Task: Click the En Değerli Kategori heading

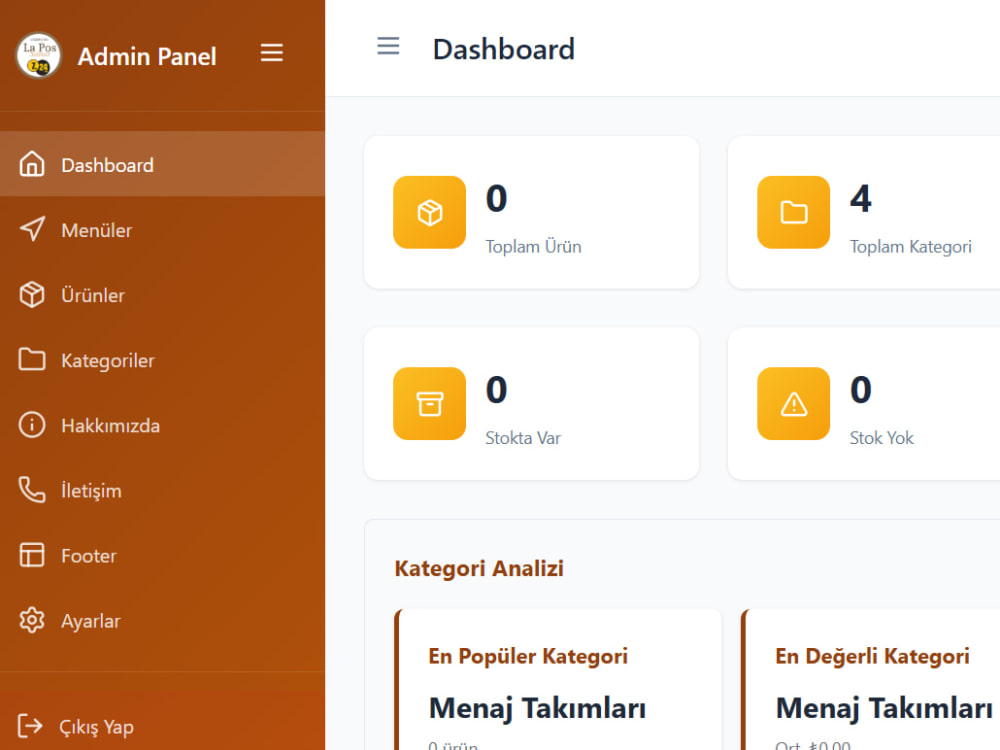Action: coord(872,656)
